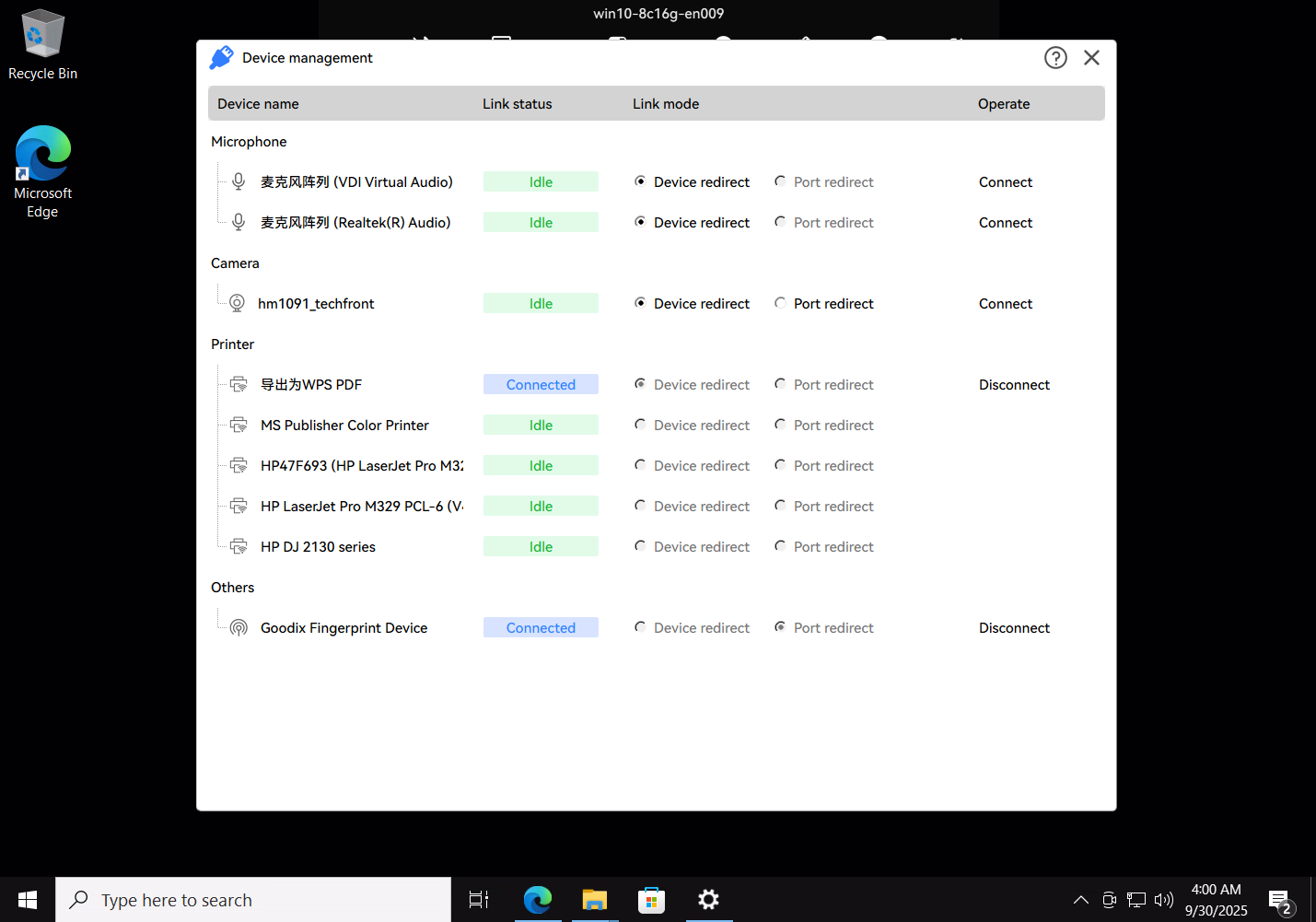Click the taskbar search box
The height and width of the screenshot is (922, 1316).
[x=253, y=900]
